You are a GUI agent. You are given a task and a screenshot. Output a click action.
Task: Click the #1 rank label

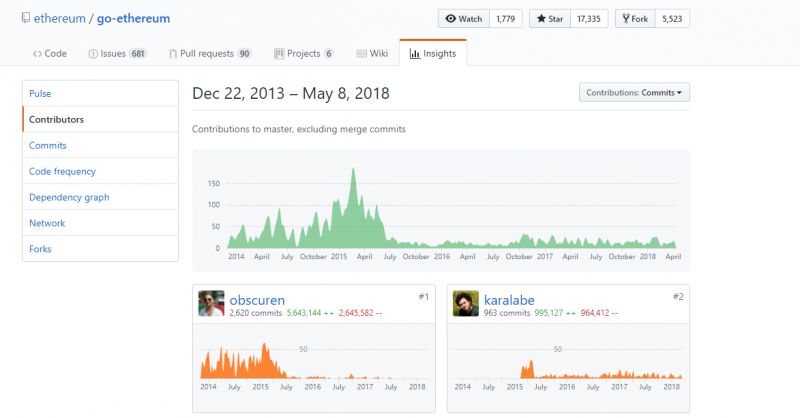pos(423,297)
